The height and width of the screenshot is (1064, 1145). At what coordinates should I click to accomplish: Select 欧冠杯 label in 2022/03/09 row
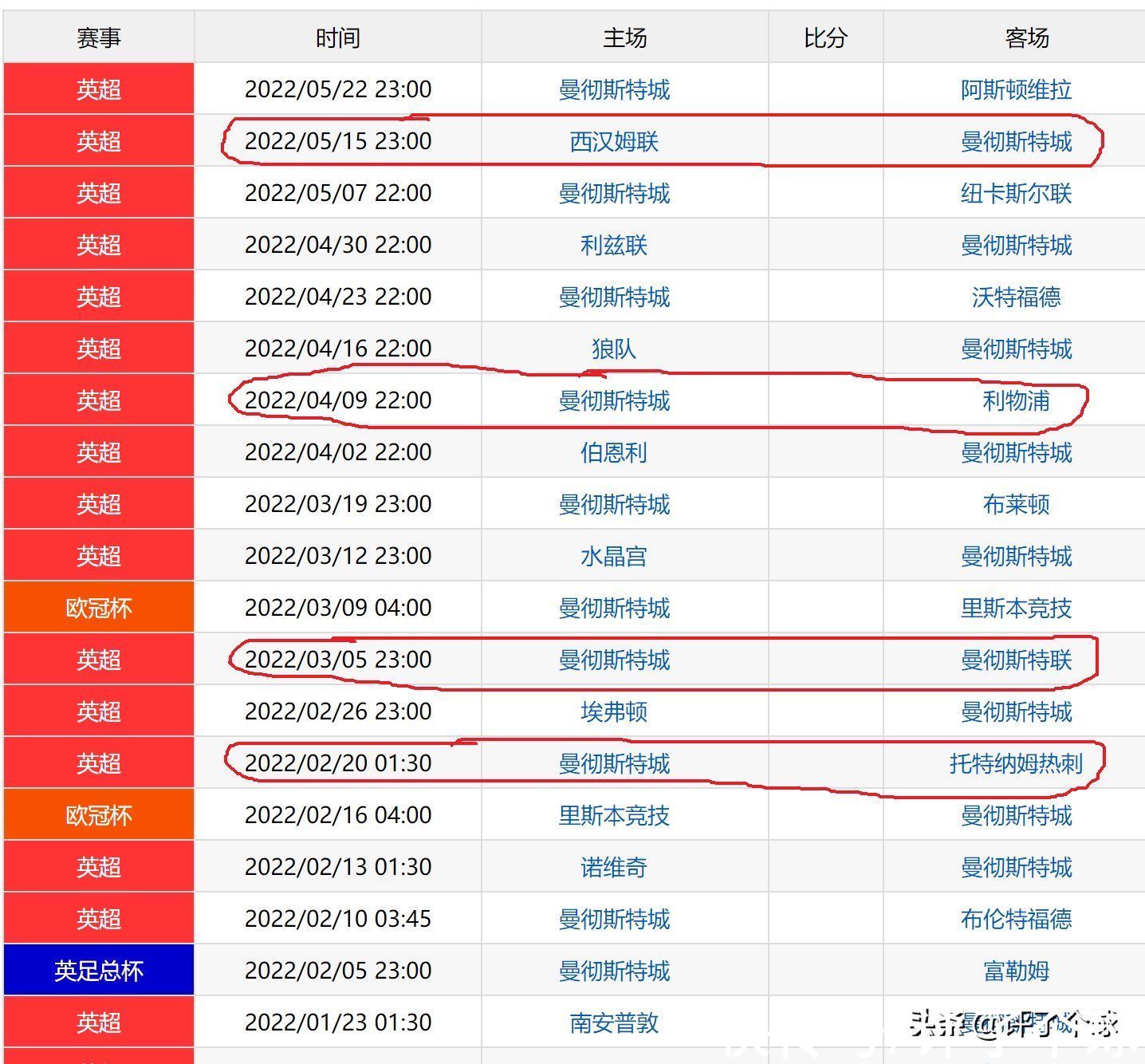pyautogui.click(x=99, y=608)
